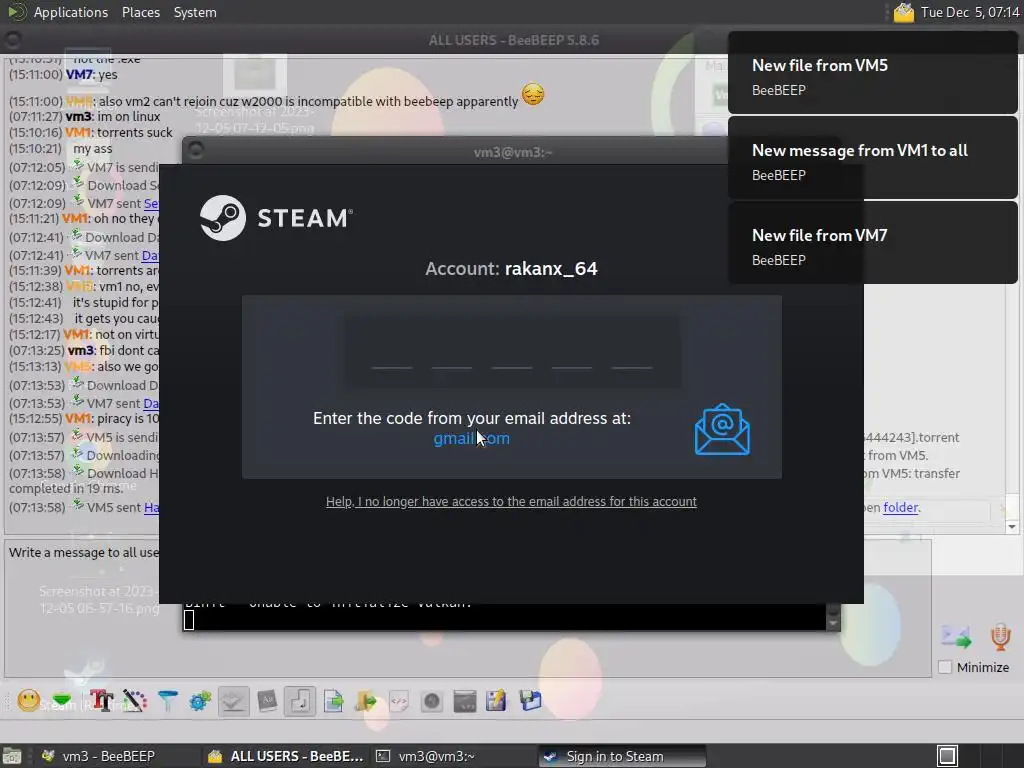The image size is (1024, 768).
Task: Click the orange microphone voice message icon
Action: coord(1000,637)
